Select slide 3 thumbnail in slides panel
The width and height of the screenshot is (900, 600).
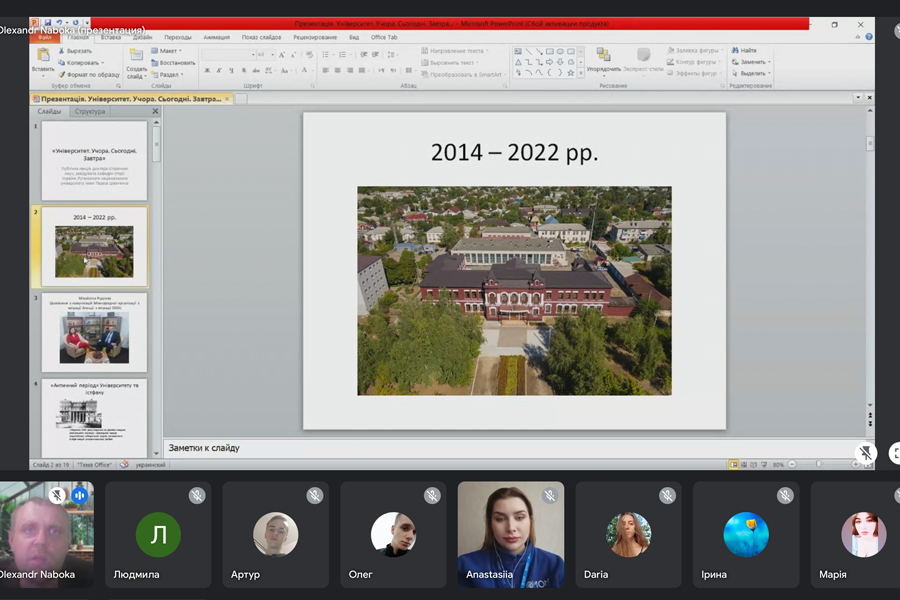94,335
